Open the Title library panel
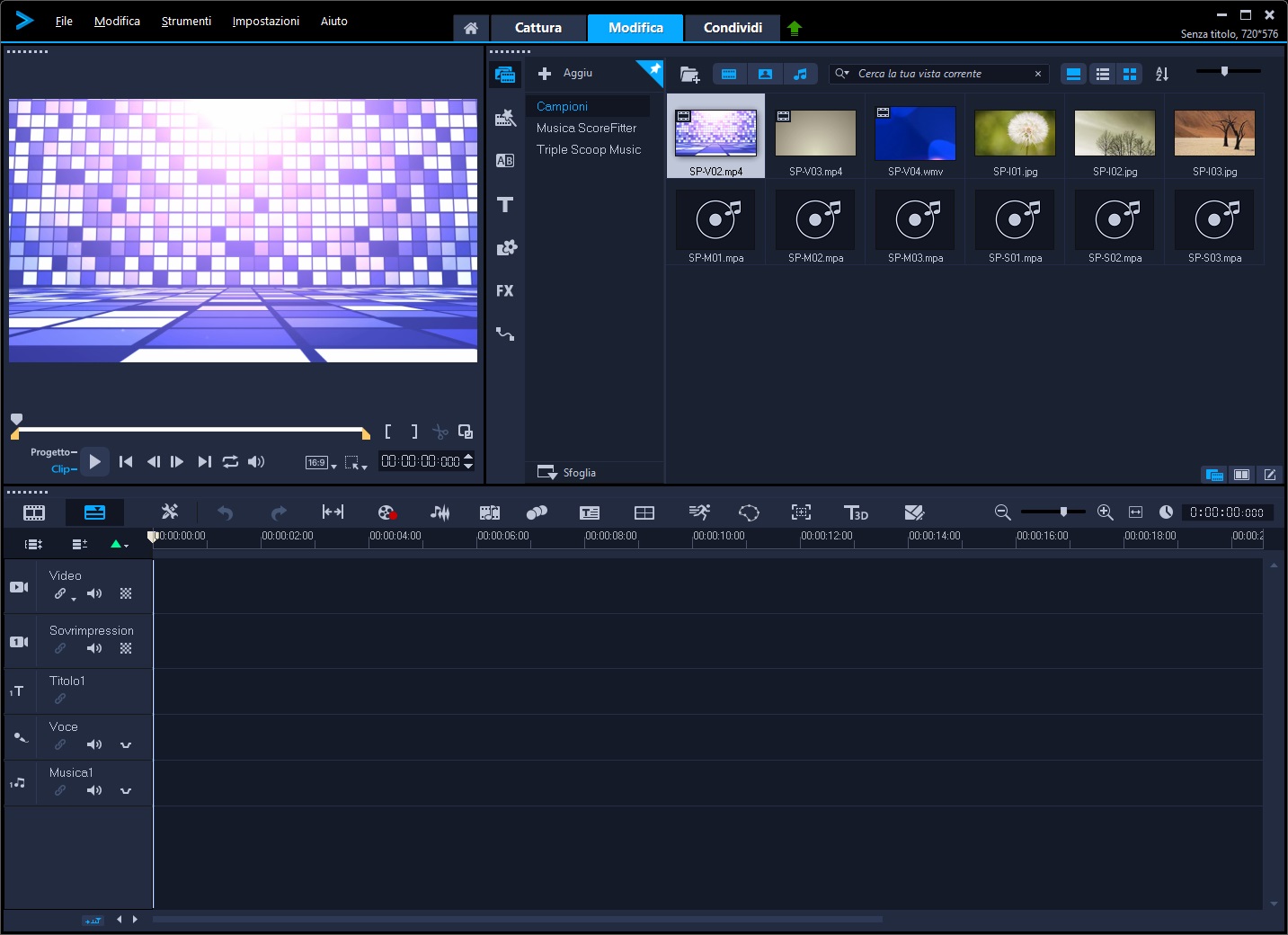 coord(505,205)
